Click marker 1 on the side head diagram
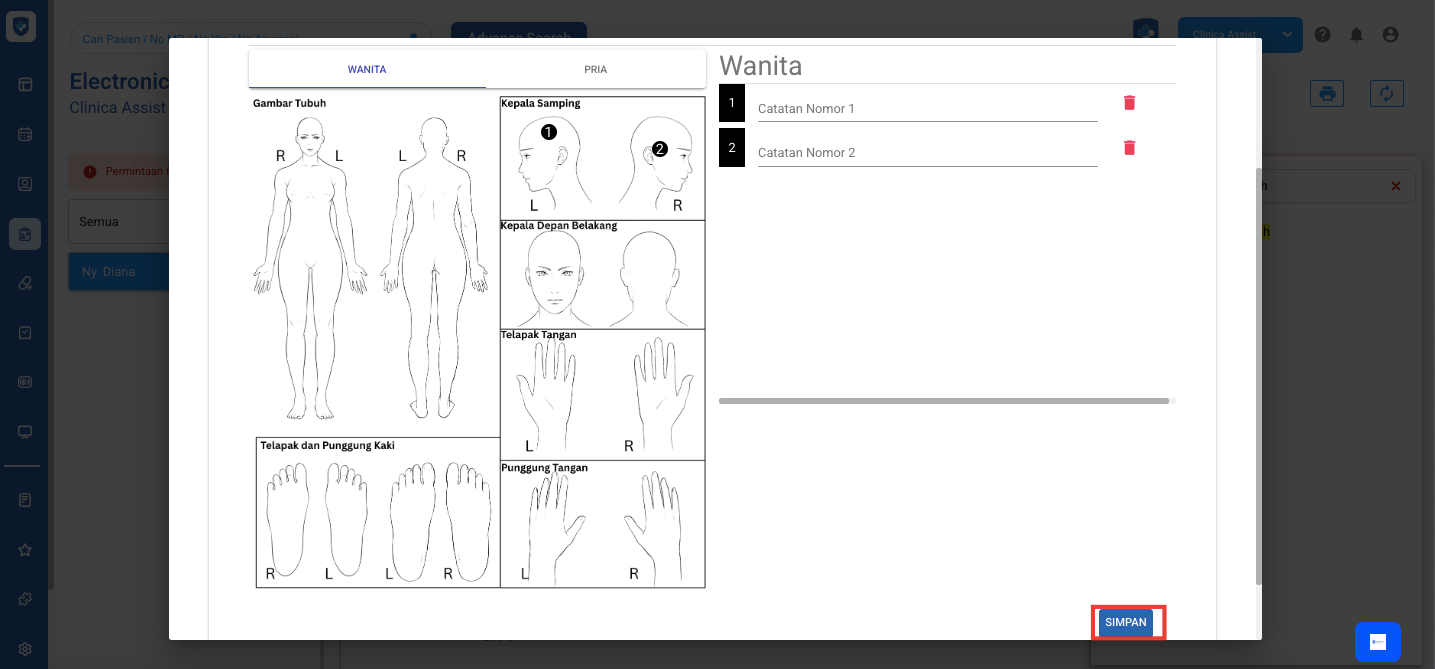This screenshot has height=669, width=1435. pyautogui.click(x=548, y=132)
